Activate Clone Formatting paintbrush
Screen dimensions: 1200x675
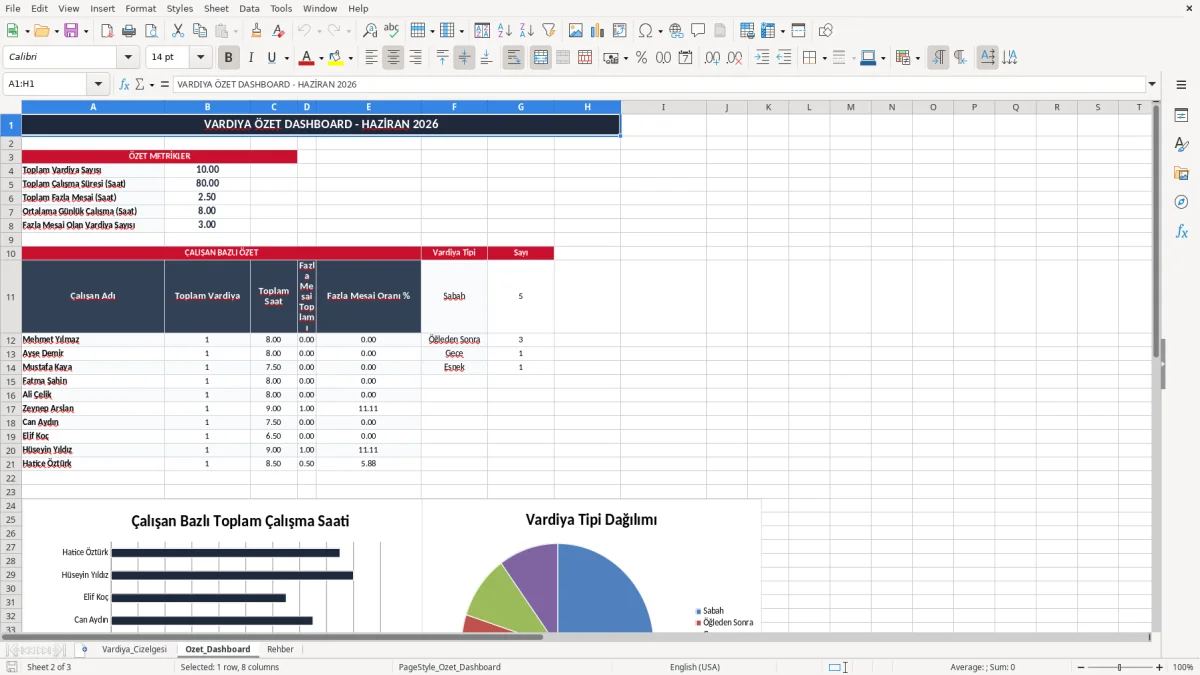click(257, 31)
